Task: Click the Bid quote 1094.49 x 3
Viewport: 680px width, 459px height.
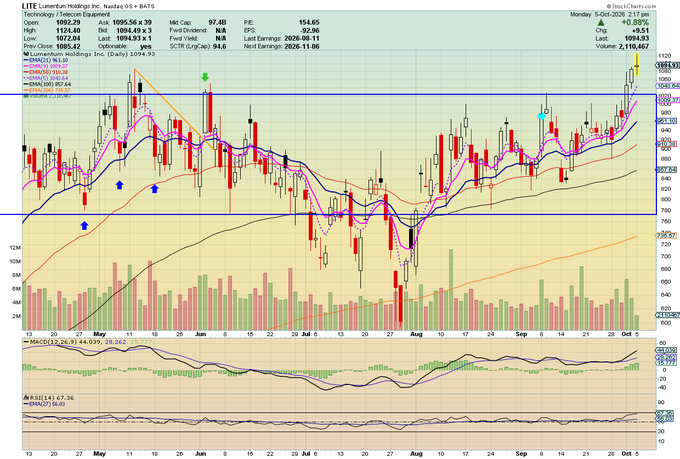Action: point(134,30)
